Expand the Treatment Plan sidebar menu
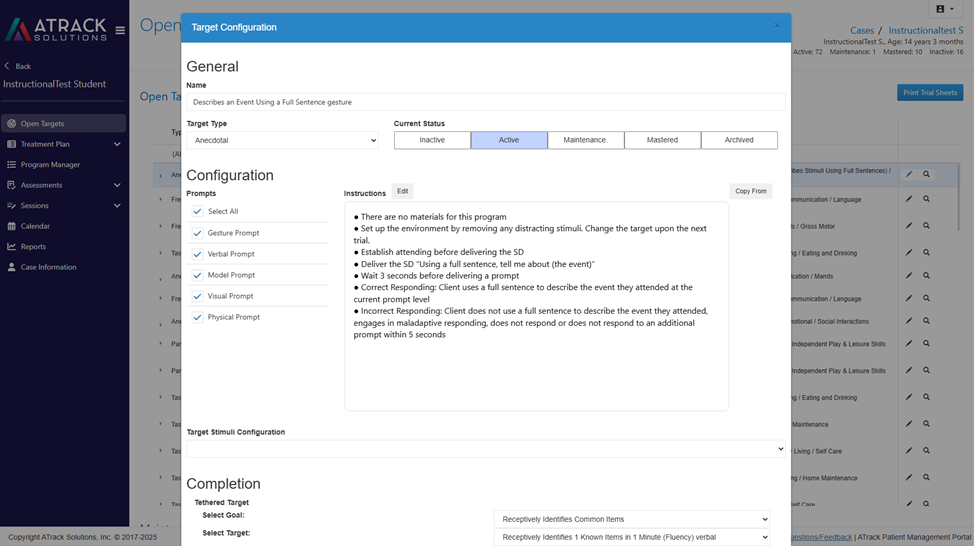The width and height of the screenshot is (975, 546). 63,144
